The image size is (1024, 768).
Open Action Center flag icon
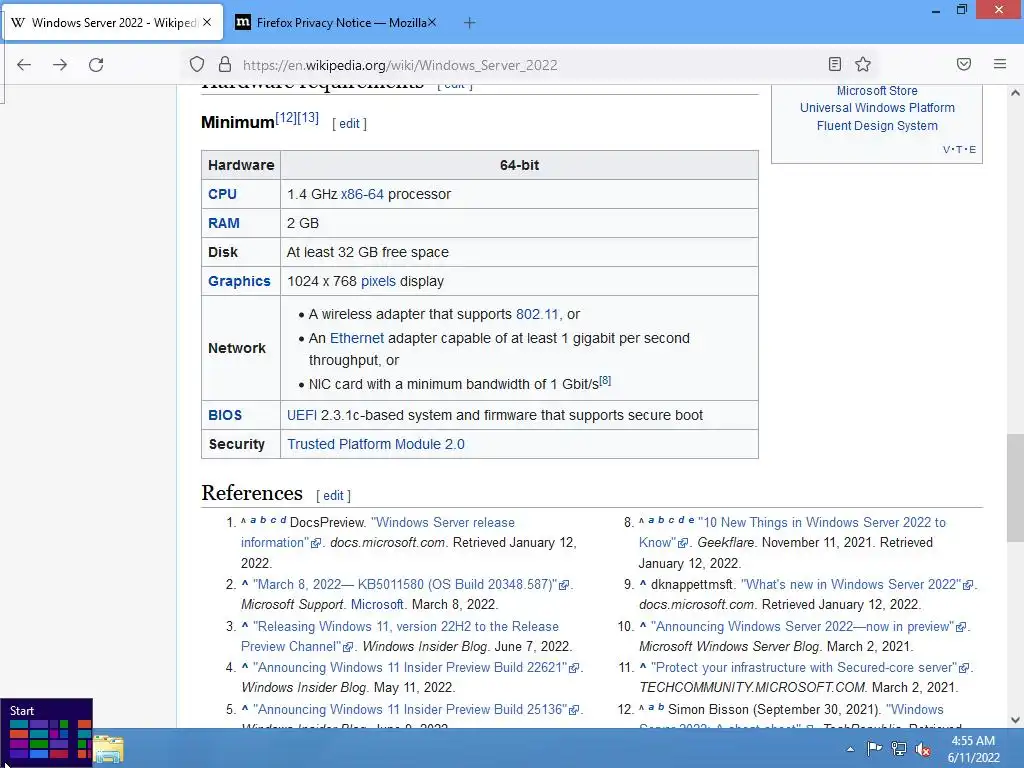(x=874, y=749)
